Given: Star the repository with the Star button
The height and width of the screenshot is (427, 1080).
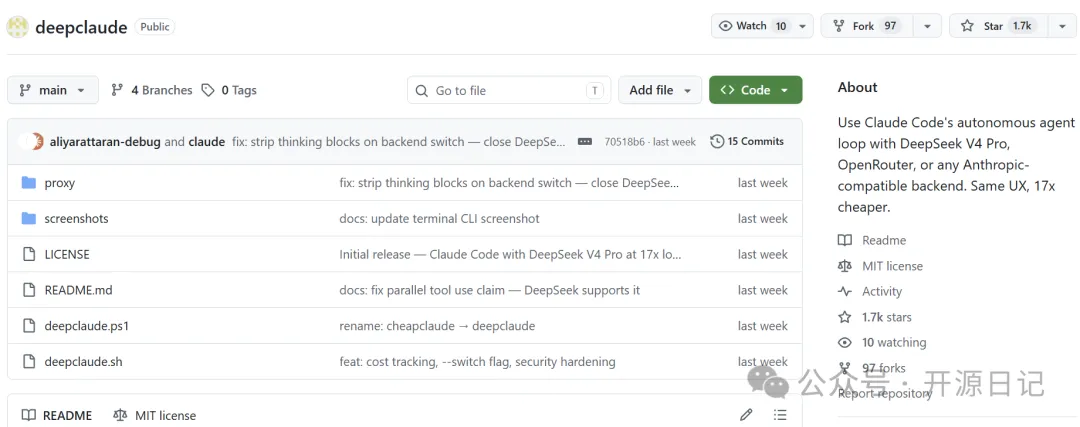Looking at the screenshot, I should pos(999,26).
